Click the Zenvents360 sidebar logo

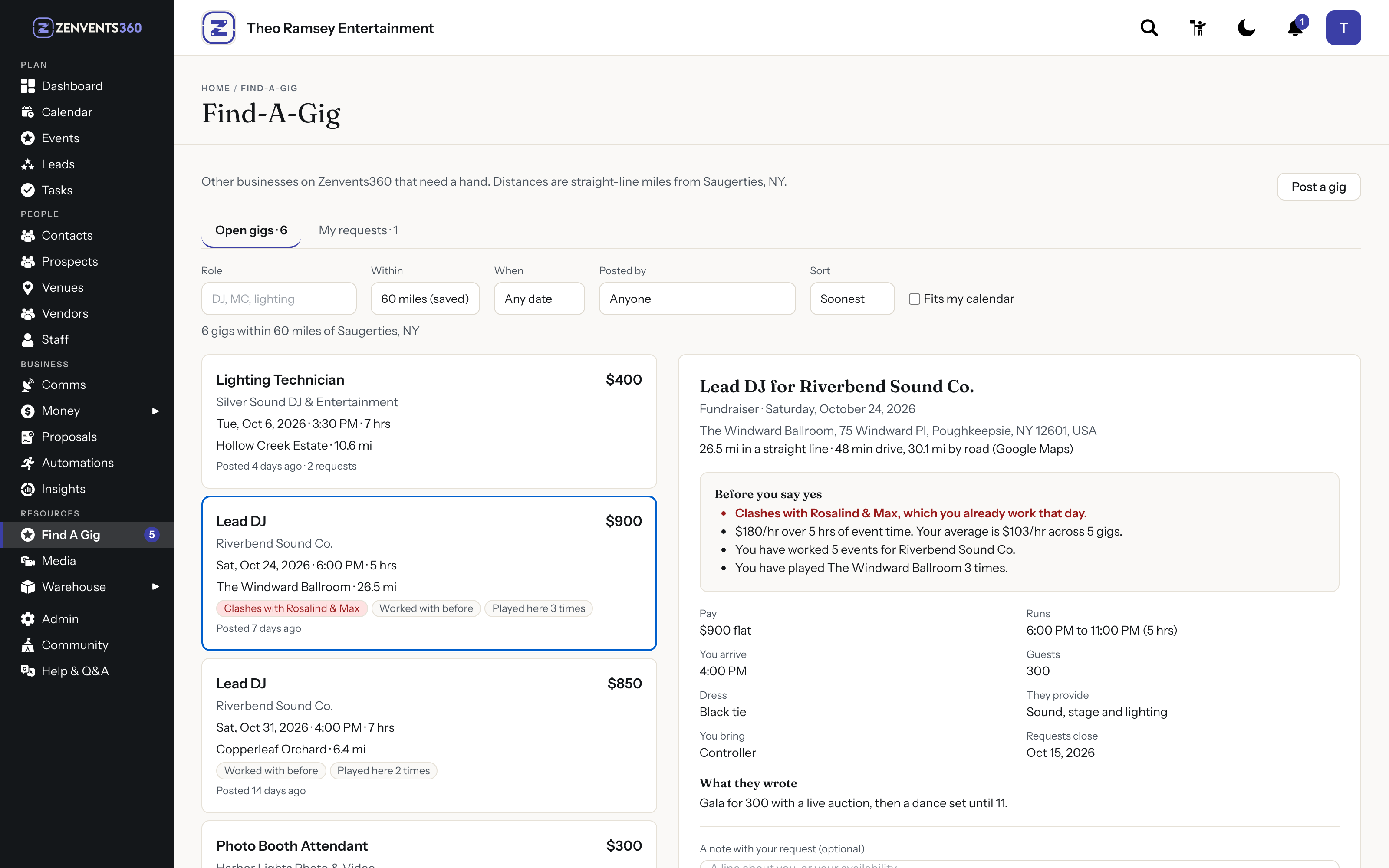coord(87,27)
